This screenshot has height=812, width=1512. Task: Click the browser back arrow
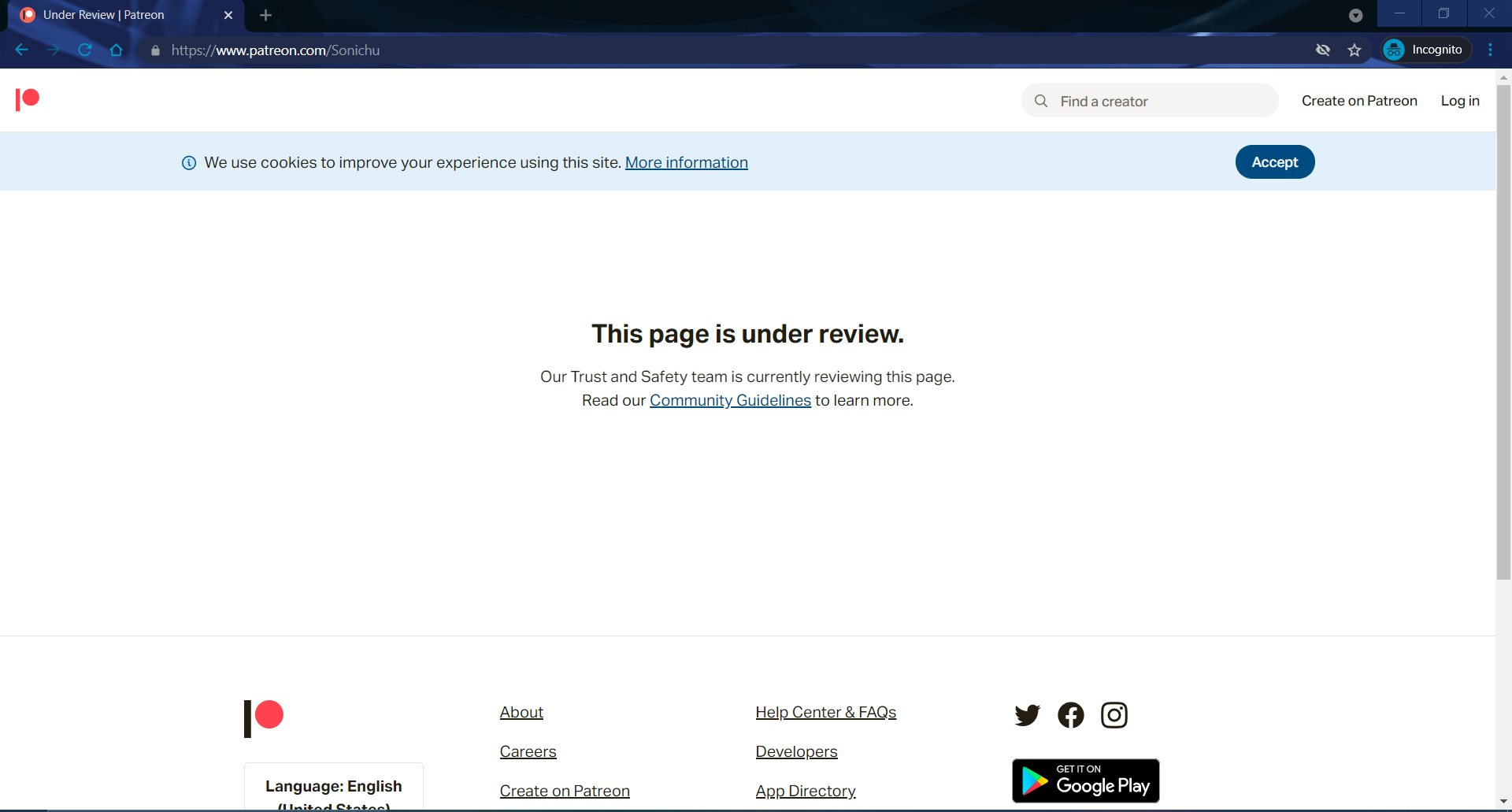[21, 50]
